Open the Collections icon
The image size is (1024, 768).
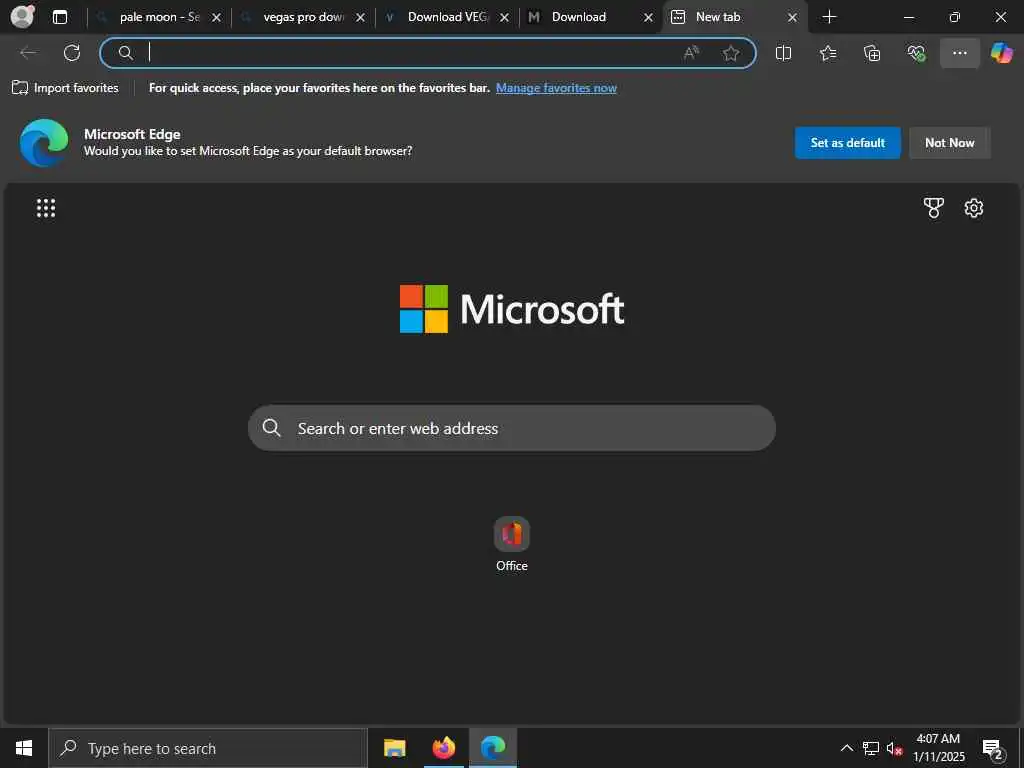tap(872, 53)
